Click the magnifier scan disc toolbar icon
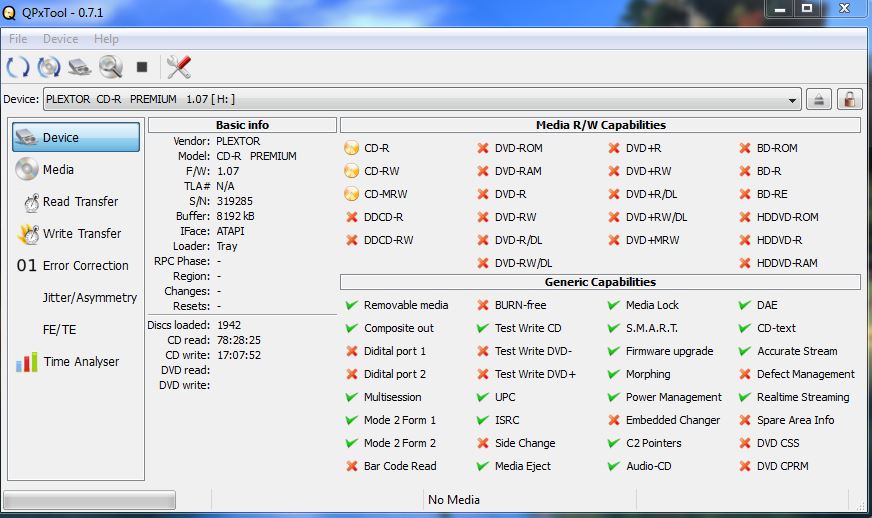 coord(111,67)
